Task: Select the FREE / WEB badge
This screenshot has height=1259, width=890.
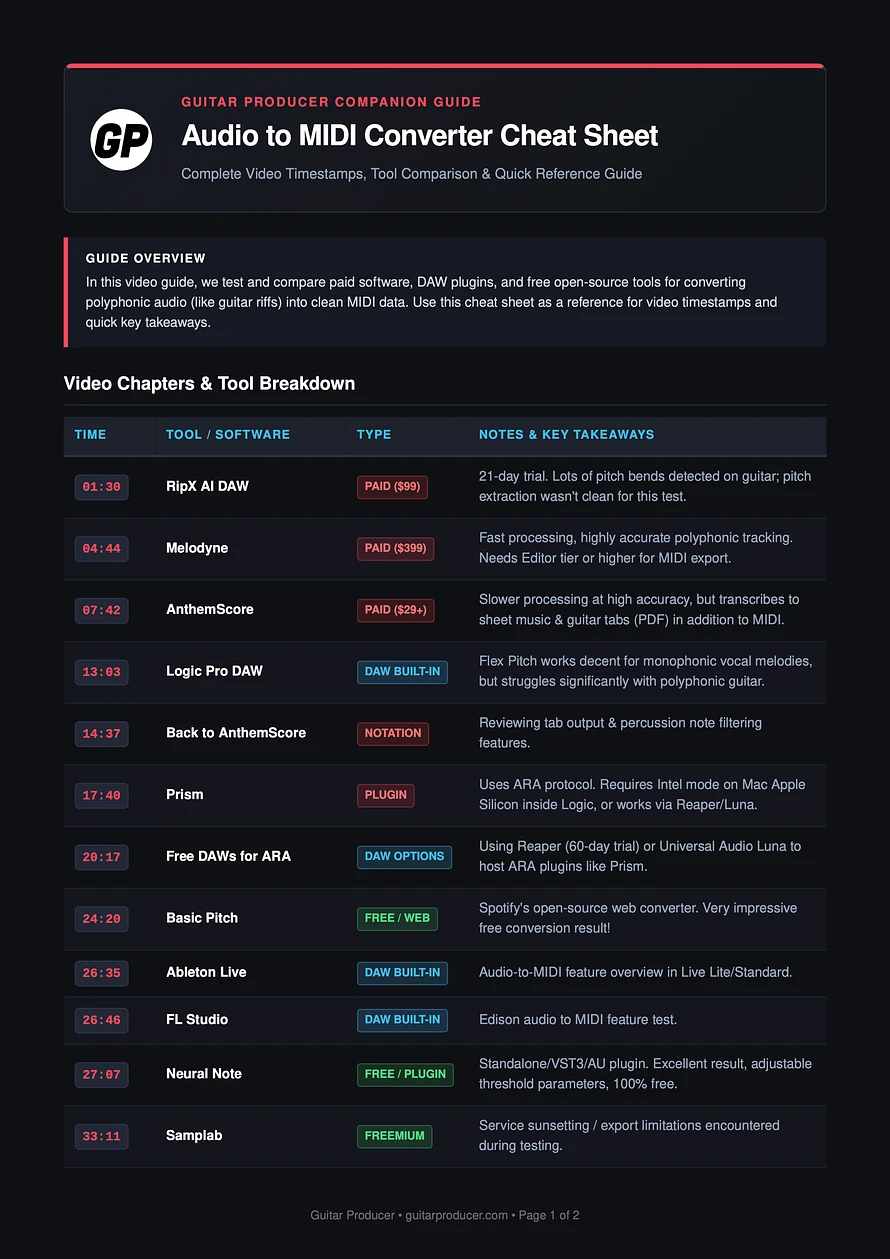Action: tap(397, 918)
